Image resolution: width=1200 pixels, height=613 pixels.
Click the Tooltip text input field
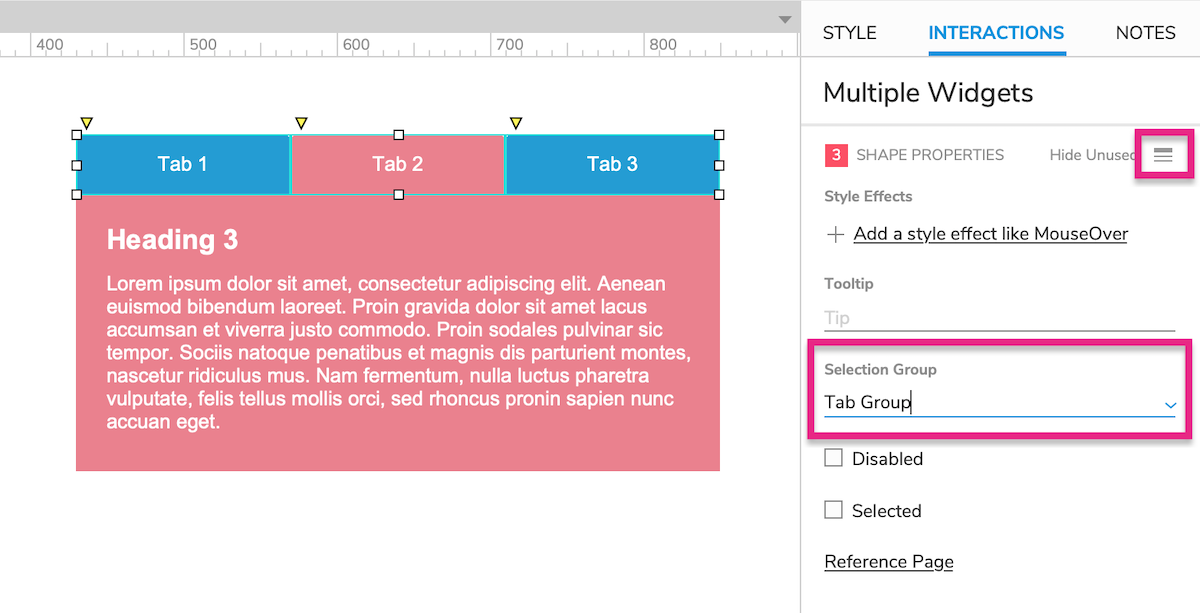[999, 318]
